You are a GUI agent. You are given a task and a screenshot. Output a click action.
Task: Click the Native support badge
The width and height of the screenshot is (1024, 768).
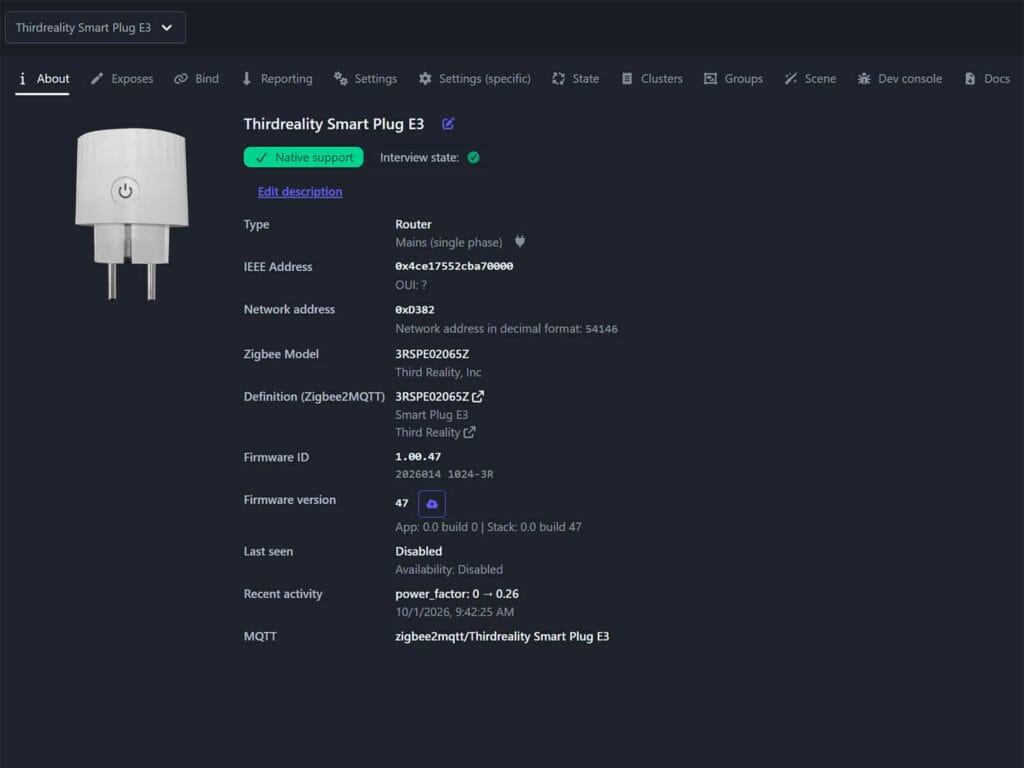304,157
